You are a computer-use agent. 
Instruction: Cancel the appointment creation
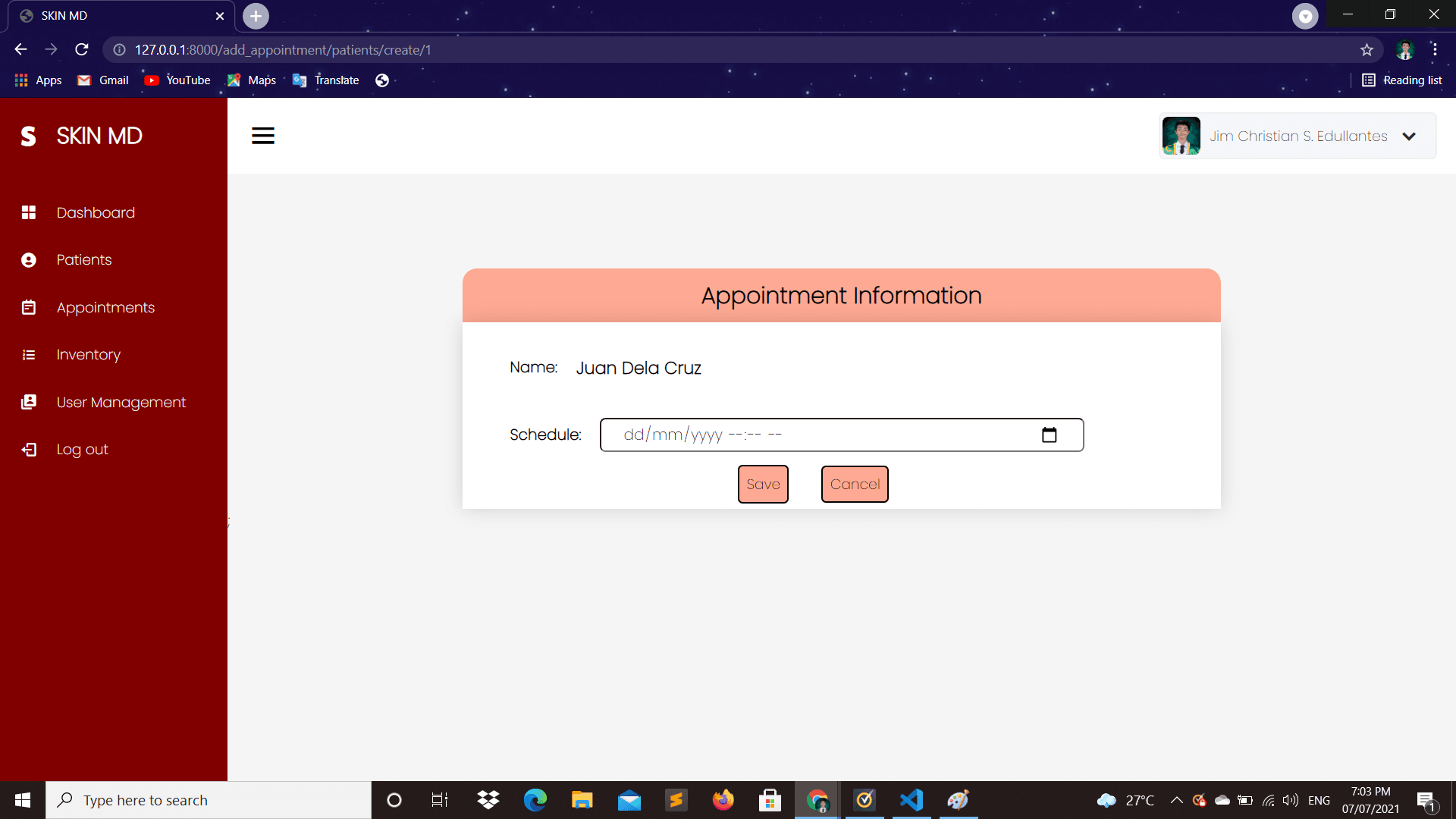click(855, 484)
